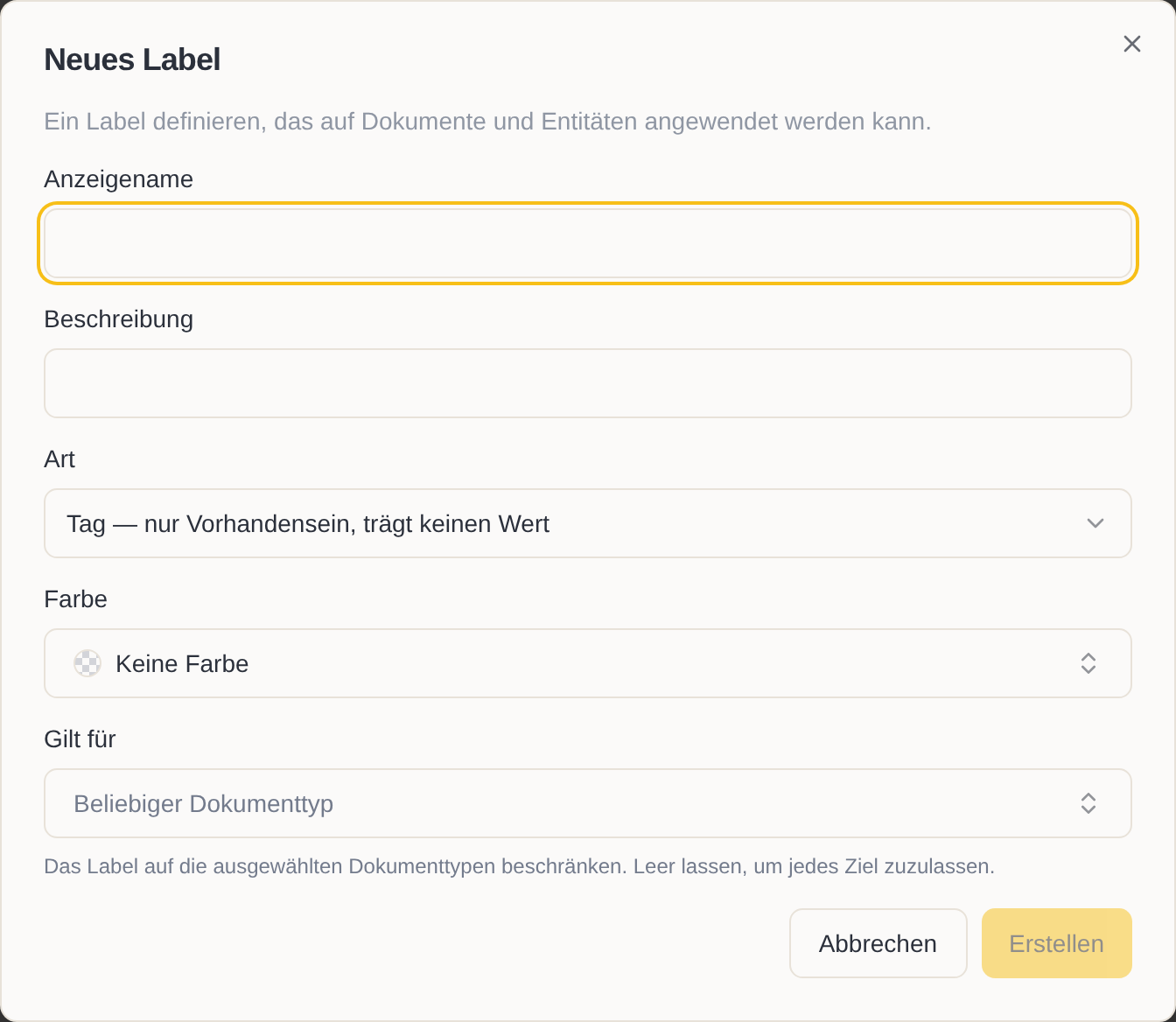Viewport: 1176px width, 1022px height.
Task: Click the Anzeigename field label
Action: (x=119, y=178)
